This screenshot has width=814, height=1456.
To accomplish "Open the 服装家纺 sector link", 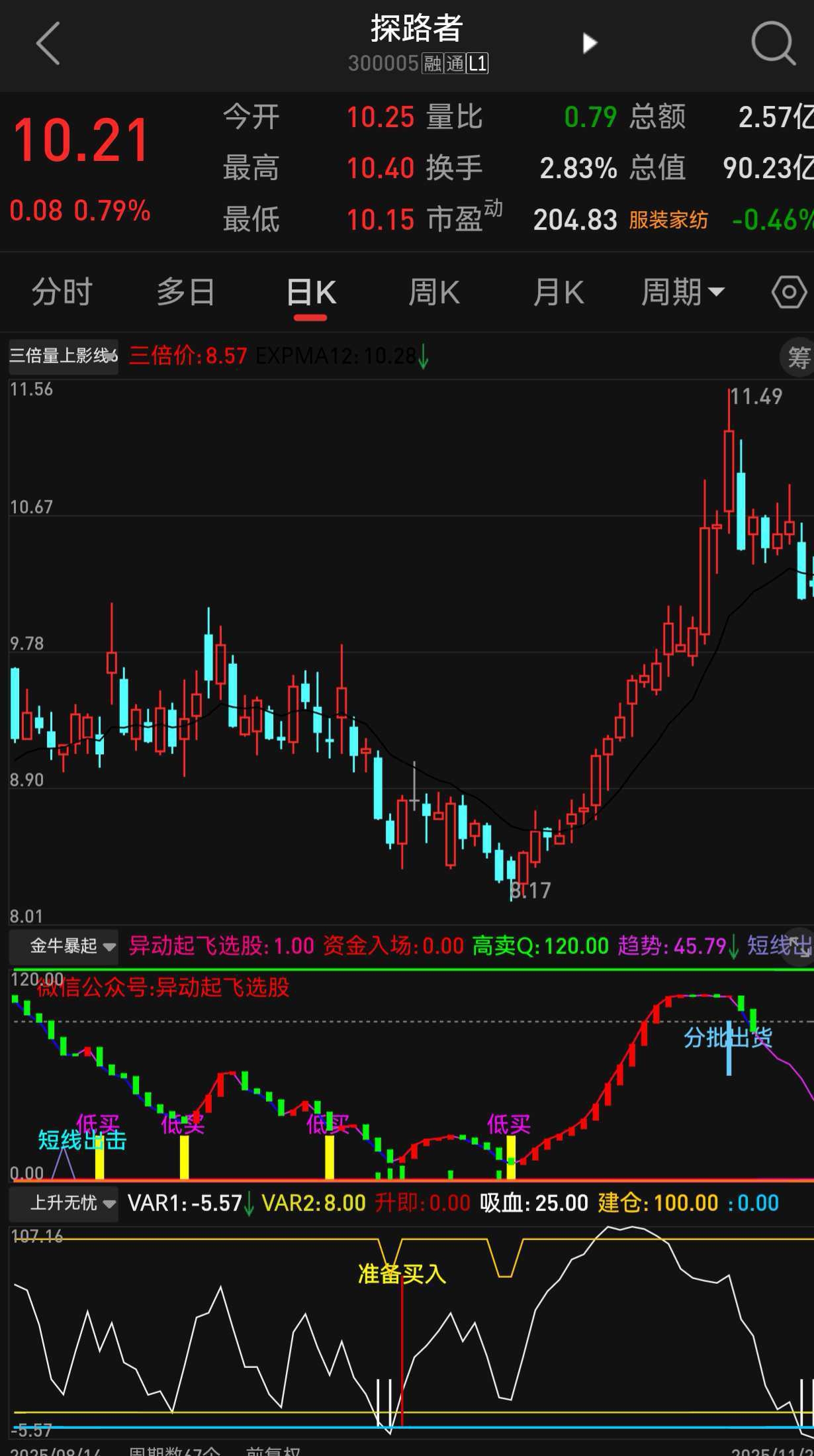I will [x=668, y=220].
